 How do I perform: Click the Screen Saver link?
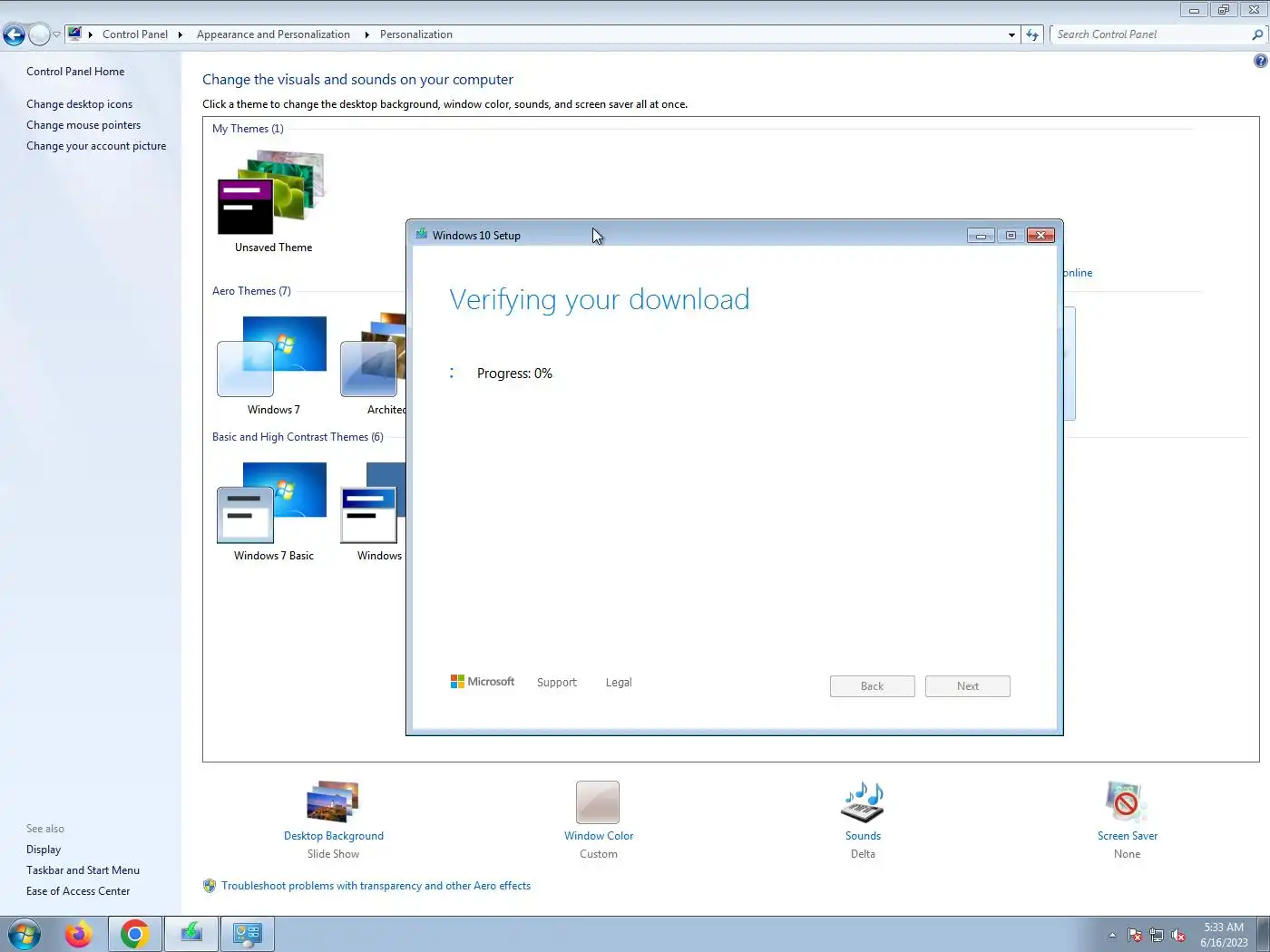1128,836
